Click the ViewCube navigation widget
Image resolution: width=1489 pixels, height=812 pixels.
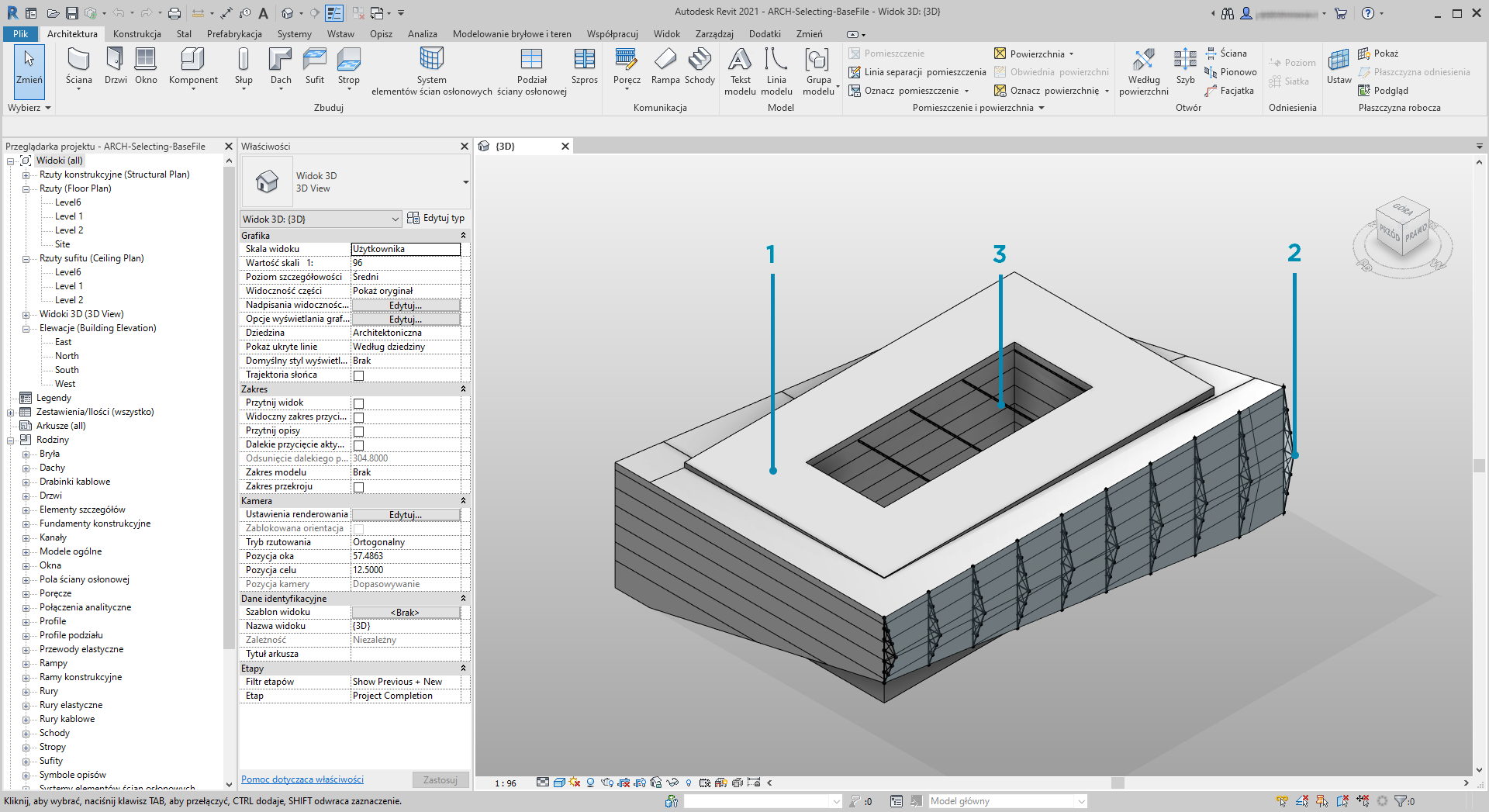[x=1402, y=235]
